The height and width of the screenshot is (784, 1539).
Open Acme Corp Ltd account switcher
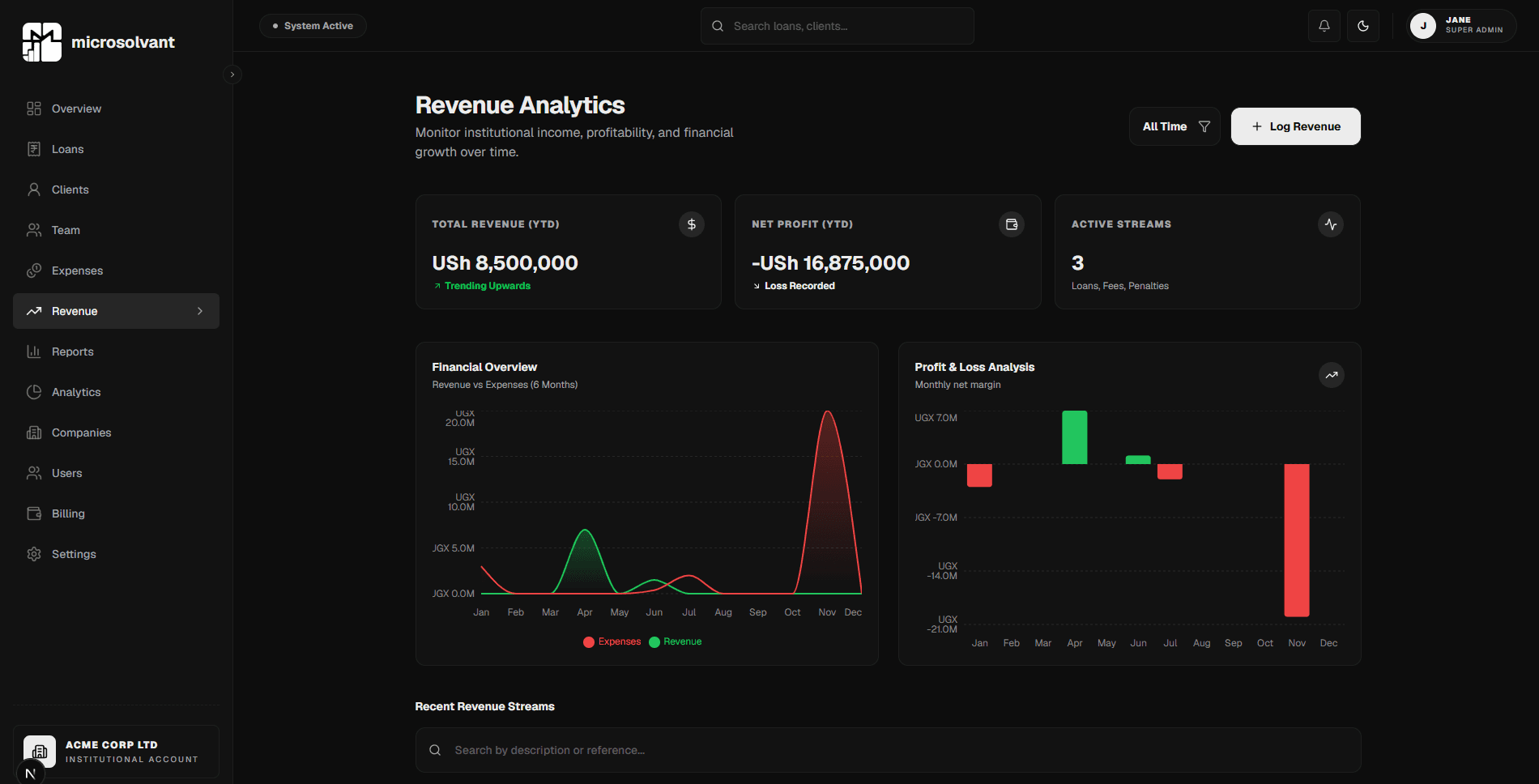pos(116,752)
